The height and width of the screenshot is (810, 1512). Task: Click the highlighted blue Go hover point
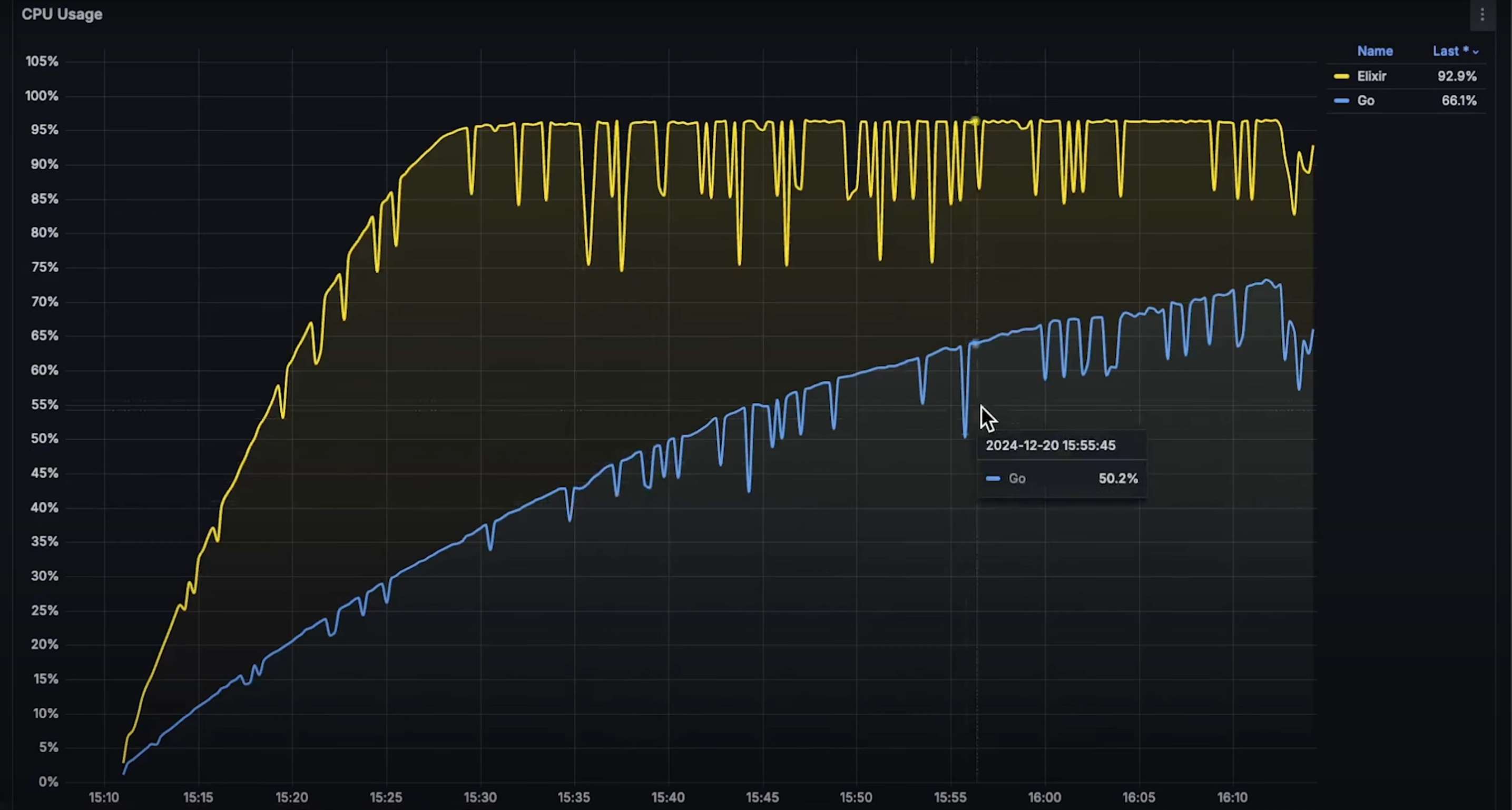point(975,344)
